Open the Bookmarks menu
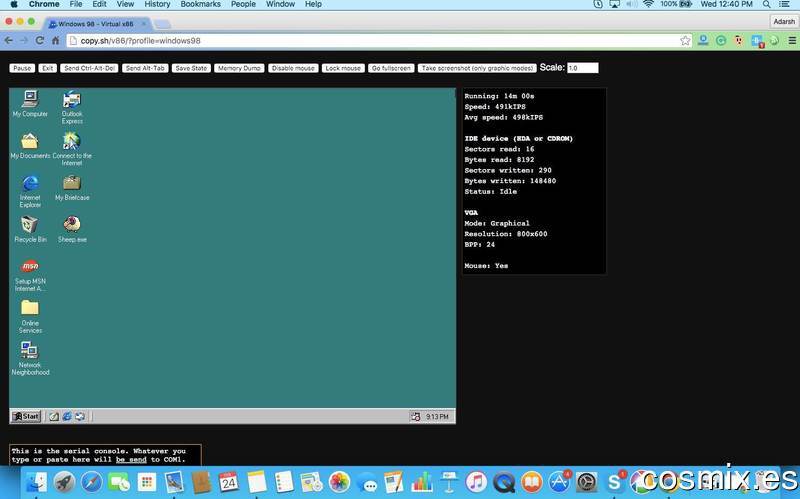 click(201, 4)
